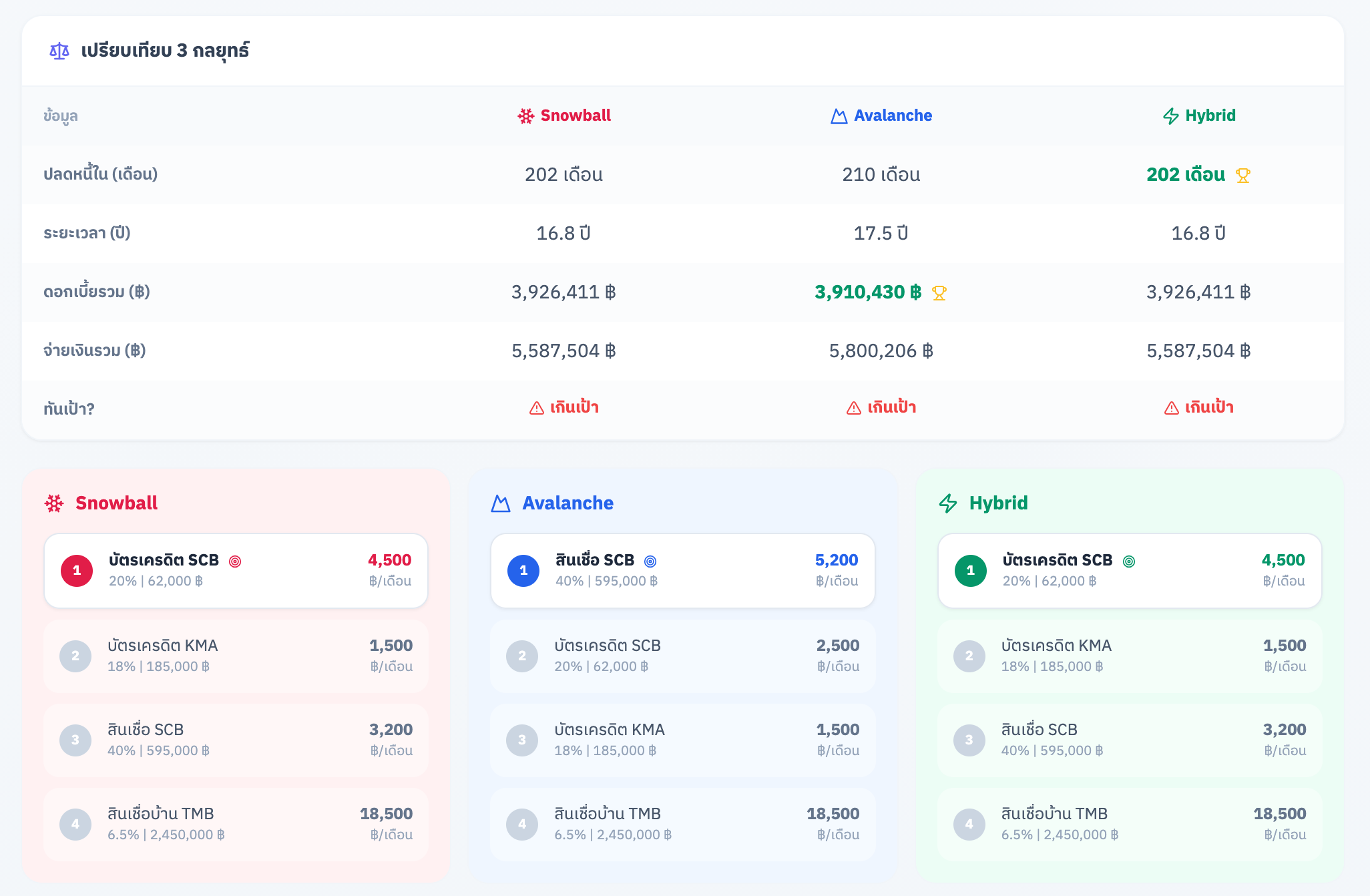Viewport: 1370px width, 896px height.
Task: Click Avalanche's second item บัตรเครดิต SCB
Action: tap(682, 656)
